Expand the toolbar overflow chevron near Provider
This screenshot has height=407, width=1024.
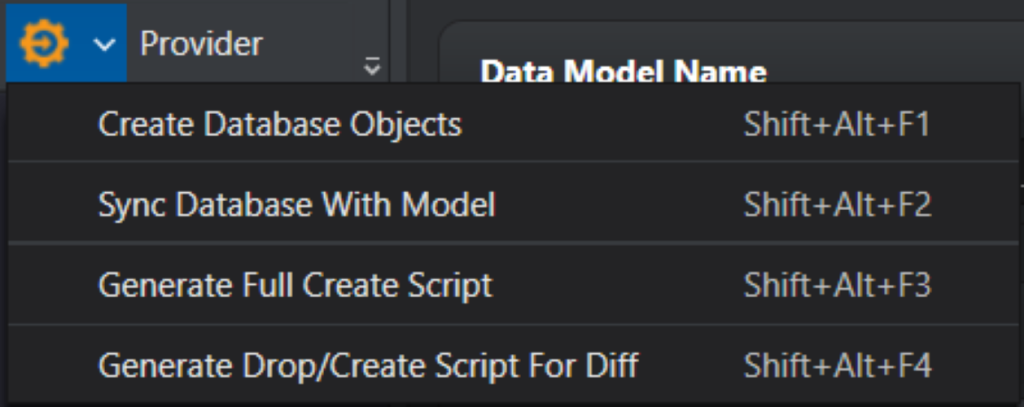(x=372, y=67)
